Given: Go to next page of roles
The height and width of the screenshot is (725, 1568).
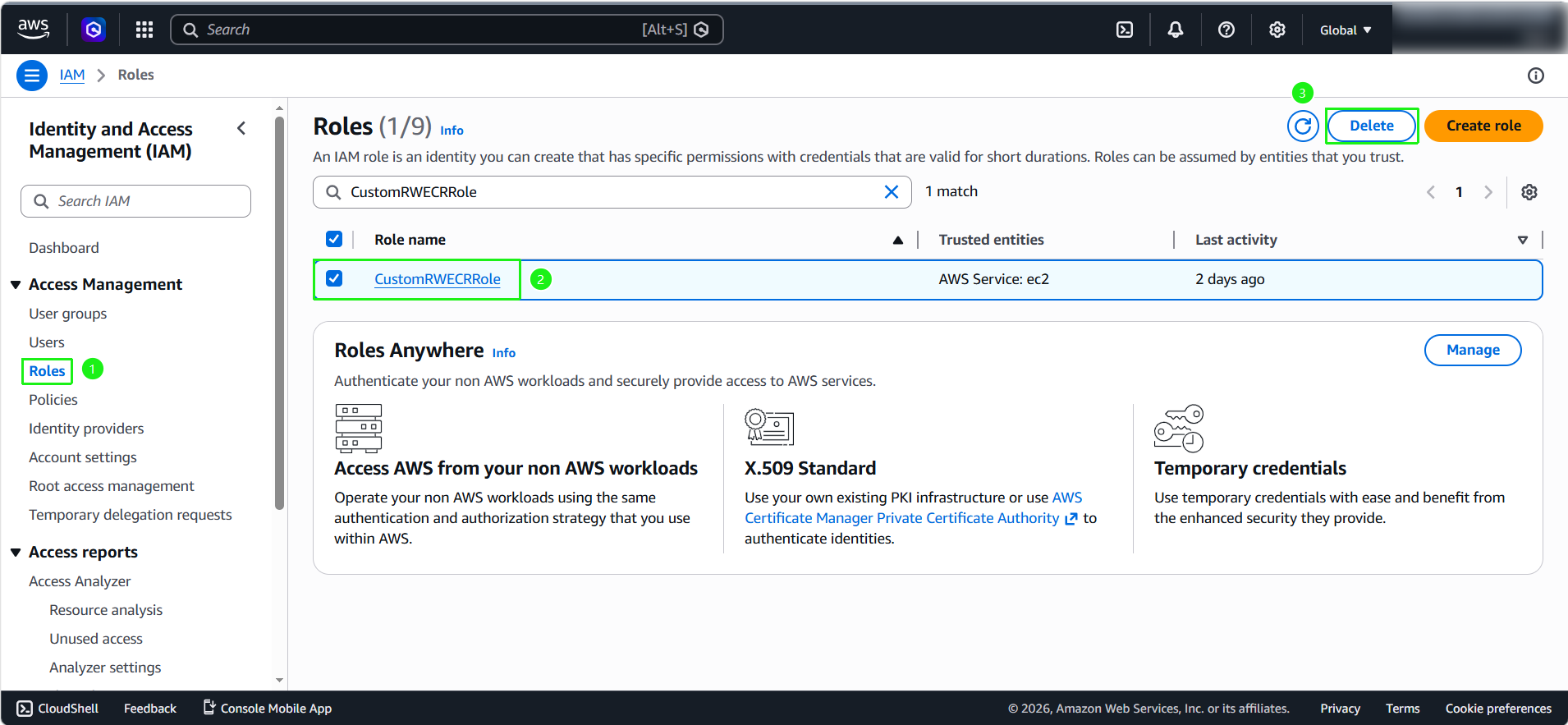Looking at the screenshot, I should (x=1488, y=192).
